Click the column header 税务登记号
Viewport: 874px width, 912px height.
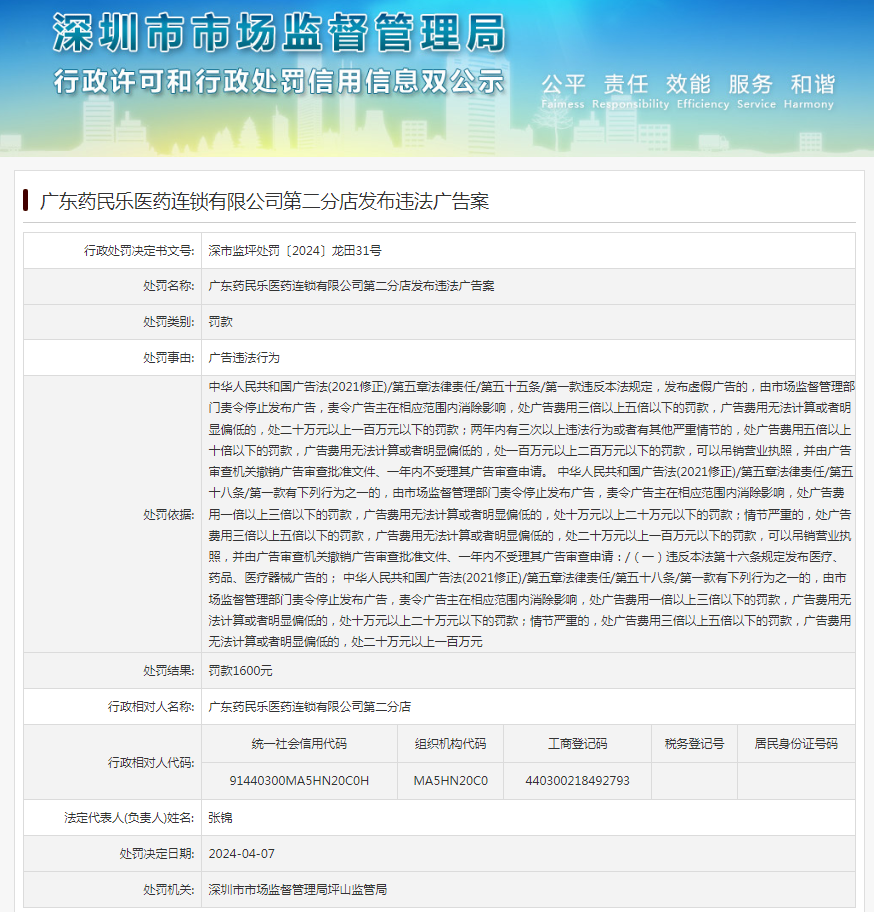pyautogui.click(x=694, y=743)
